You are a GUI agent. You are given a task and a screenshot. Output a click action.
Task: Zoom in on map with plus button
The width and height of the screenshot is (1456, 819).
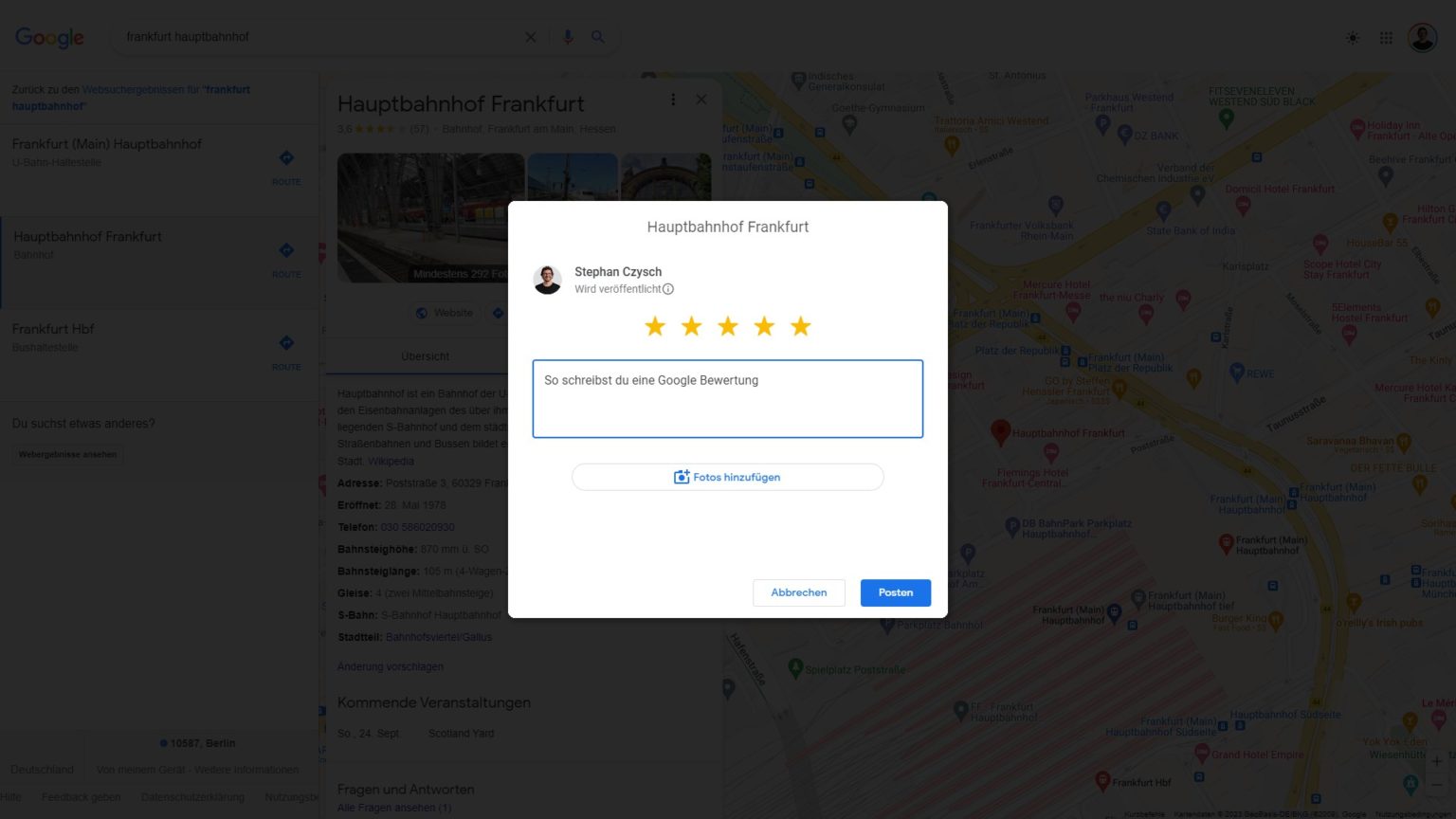(1437, 761)
